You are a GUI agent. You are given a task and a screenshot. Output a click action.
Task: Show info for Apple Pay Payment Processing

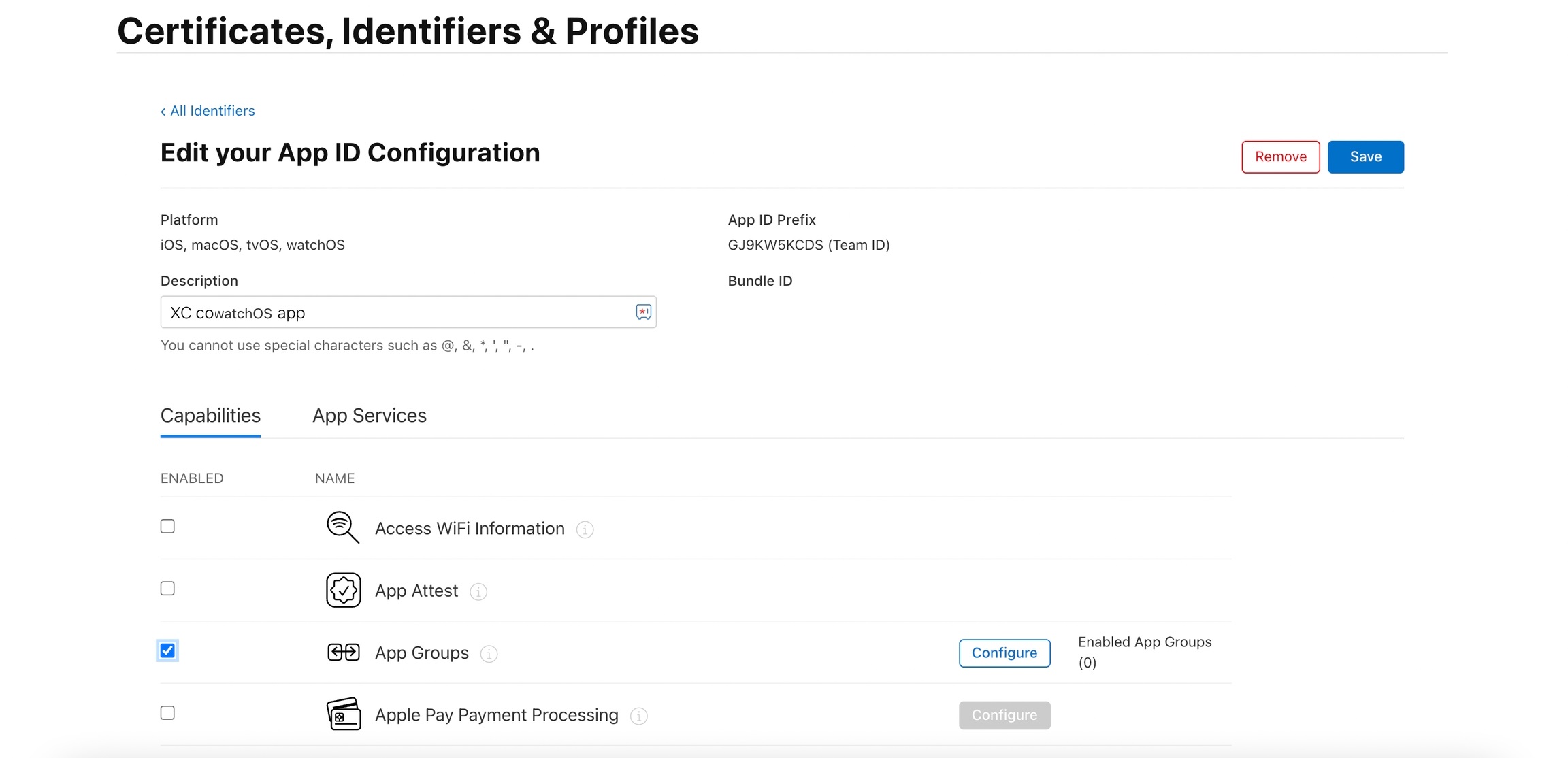(x=638, y=716)
